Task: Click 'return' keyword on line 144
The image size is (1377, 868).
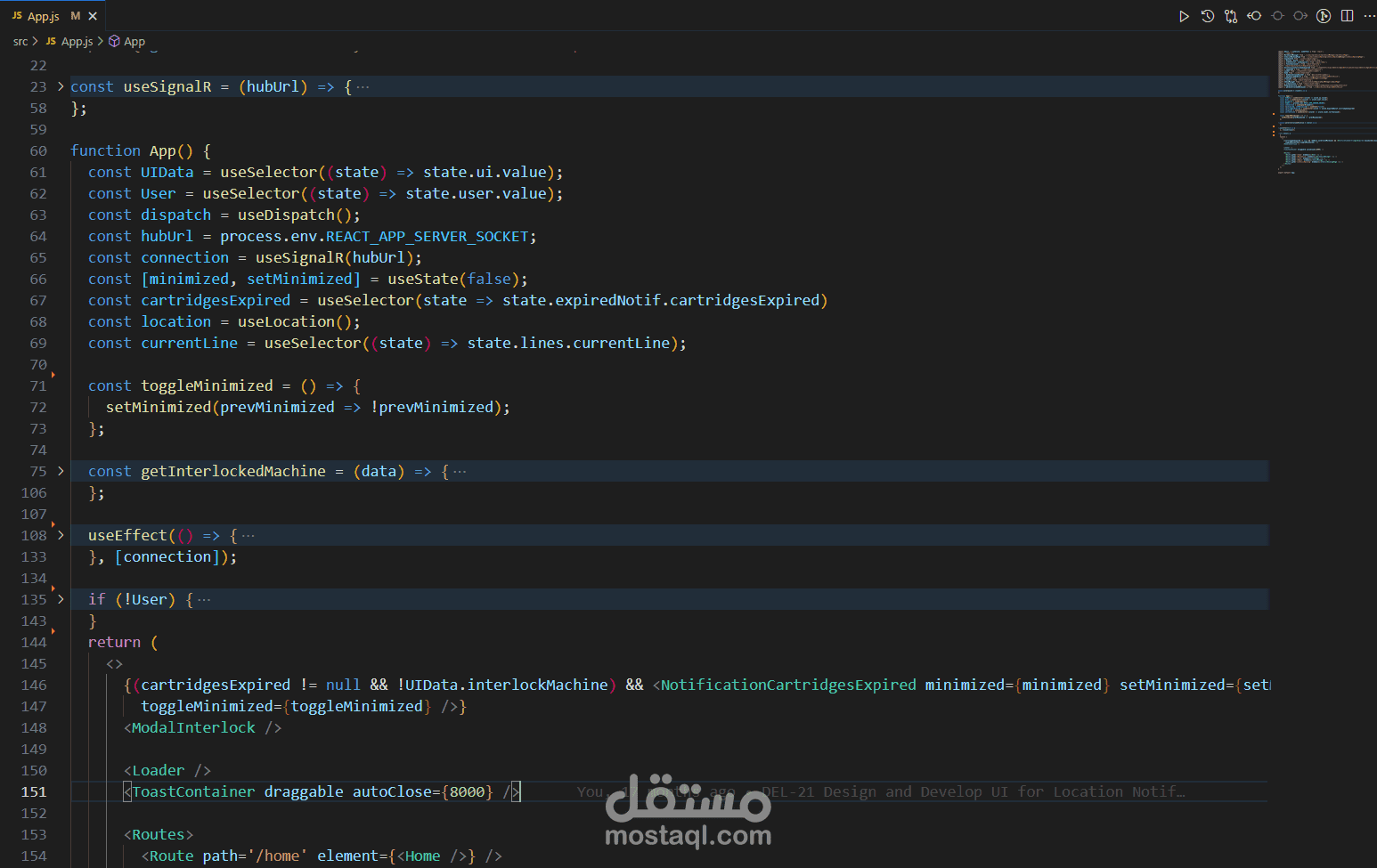Action: 114,643
